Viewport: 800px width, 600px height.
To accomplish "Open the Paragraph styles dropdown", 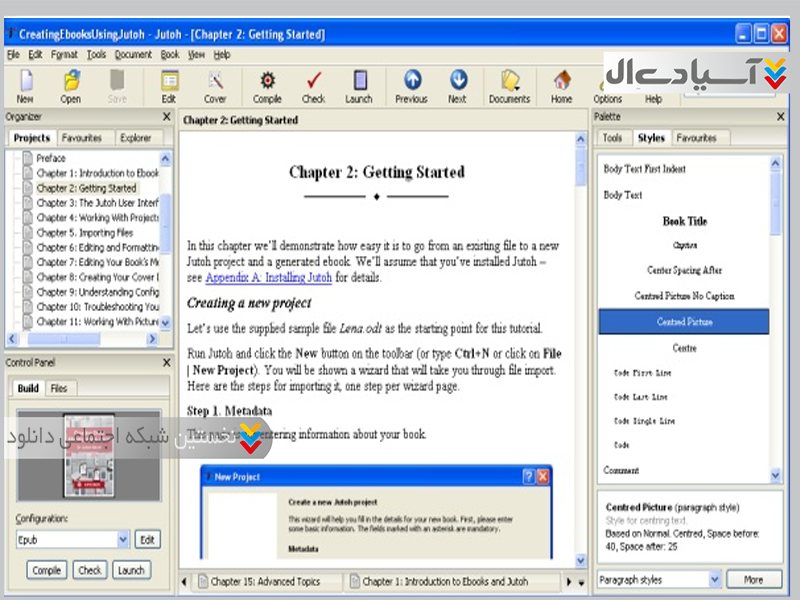I will (714, 580).
